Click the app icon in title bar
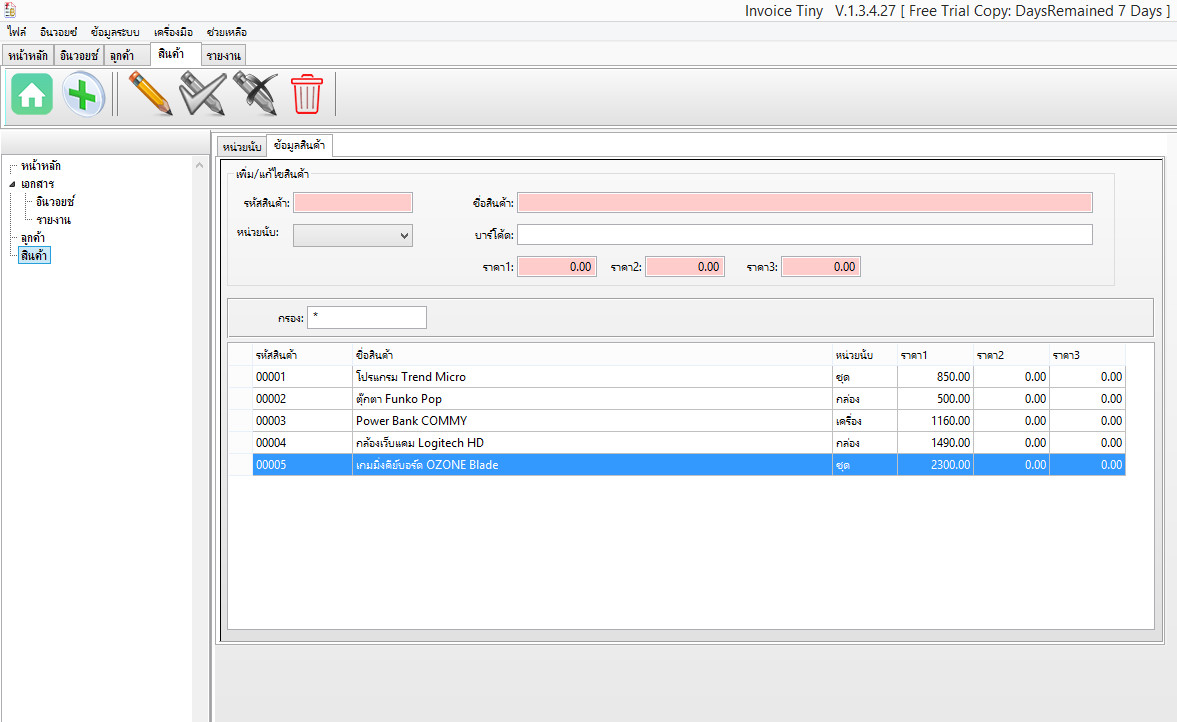The image size is (1177, 722). (10, 10)
